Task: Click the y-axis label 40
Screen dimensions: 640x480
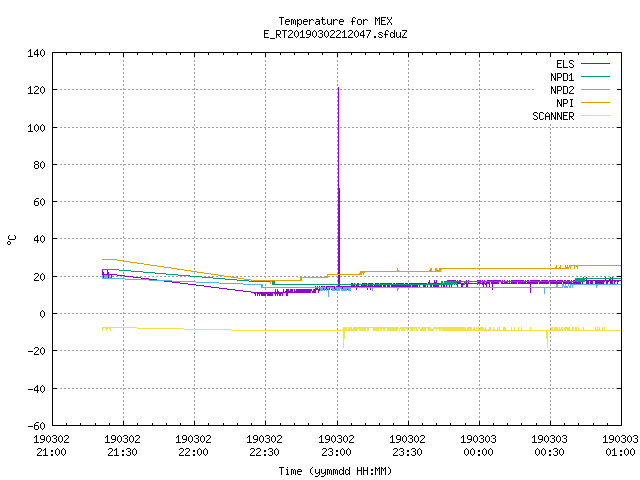Action: click(x=39, y=239)
